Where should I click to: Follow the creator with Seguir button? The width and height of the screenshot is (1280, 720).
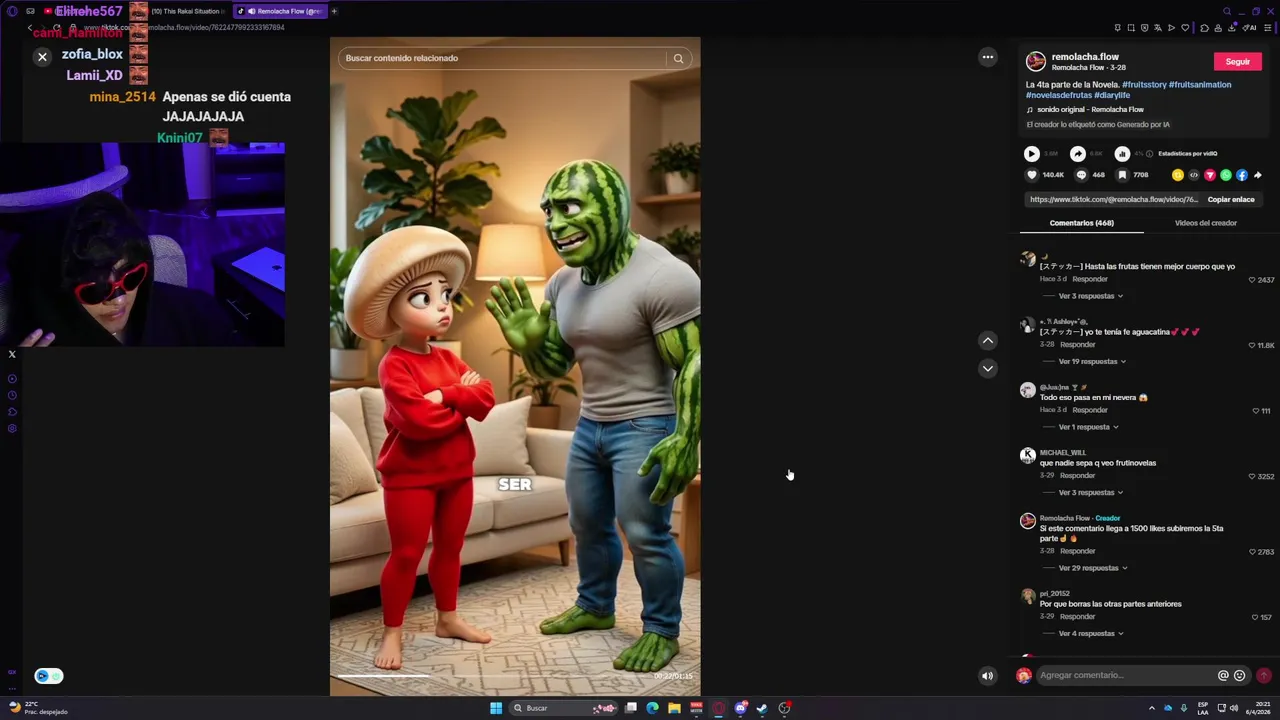click(1238, 62)
